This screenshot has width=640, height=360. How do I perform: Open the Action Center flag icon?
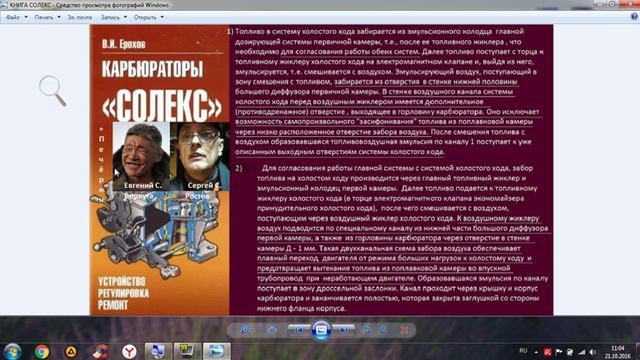coord(559,352)
